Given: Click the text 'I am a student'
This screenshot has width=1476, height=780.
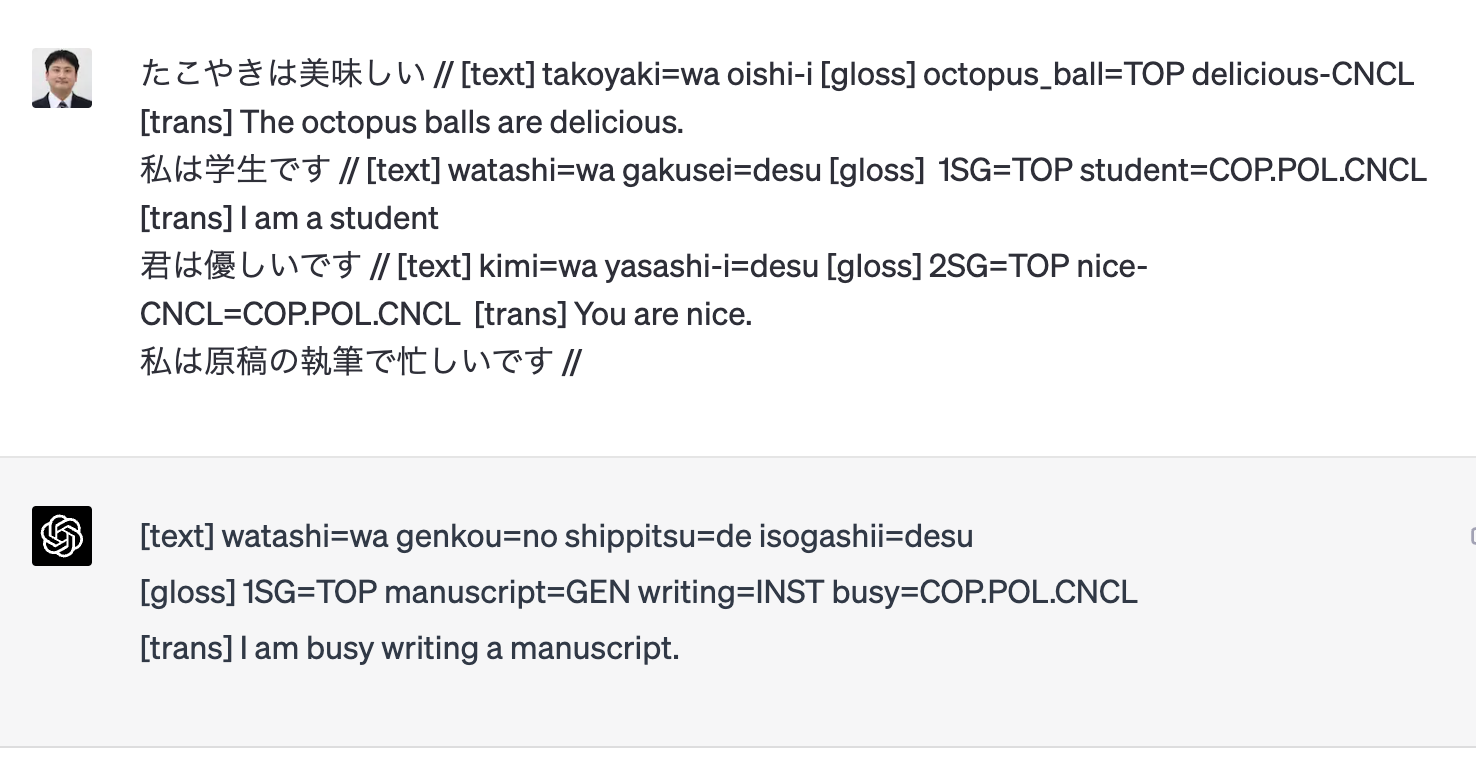Looking at the screenshot, I should pos(339,218).
